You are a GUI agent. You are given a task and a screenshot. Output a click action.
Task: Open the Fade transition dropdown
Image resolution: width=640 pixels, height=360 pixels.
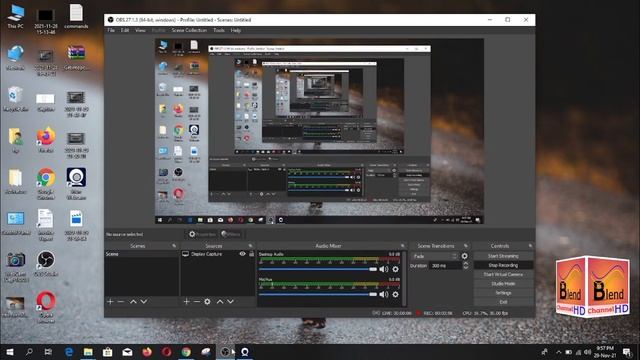click(435, 256)
